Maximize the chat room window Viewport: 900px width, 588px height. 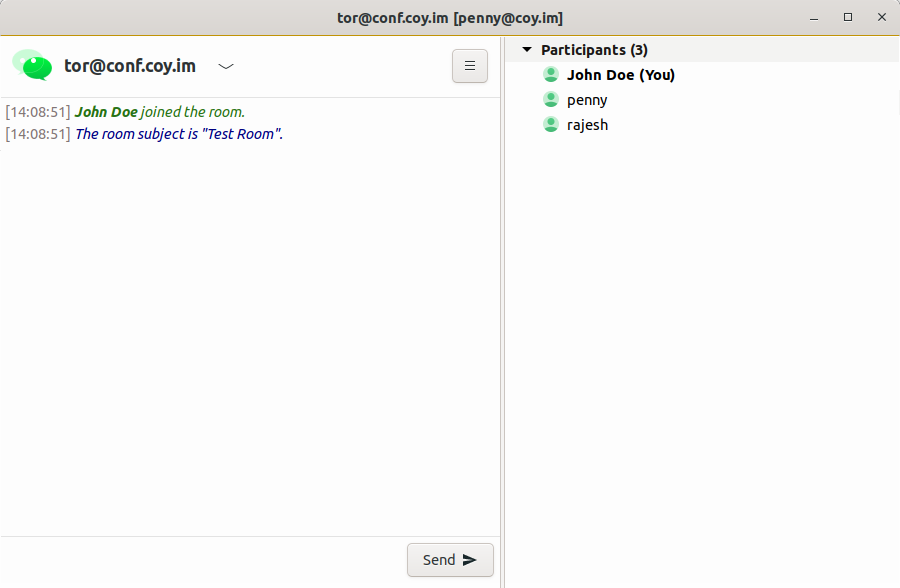point(848,17)
